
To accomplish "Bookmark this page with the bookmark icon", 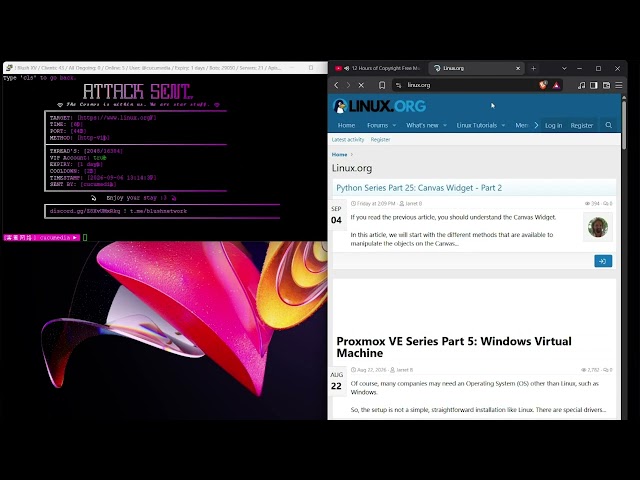I will coord(382,85).
